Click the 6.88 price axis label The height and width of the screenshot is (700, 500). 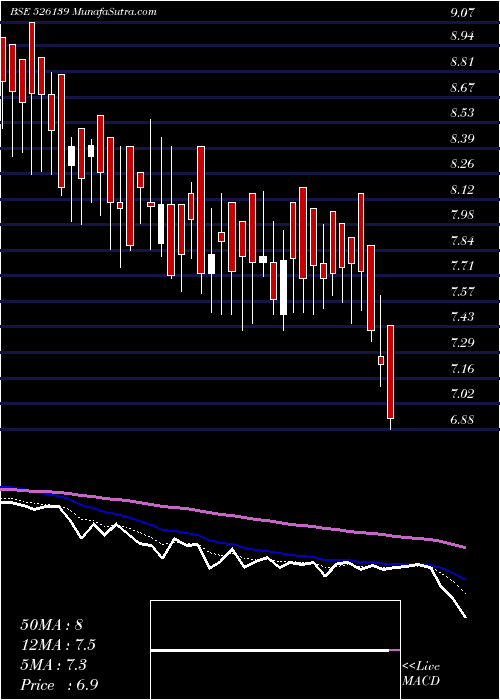462,420
